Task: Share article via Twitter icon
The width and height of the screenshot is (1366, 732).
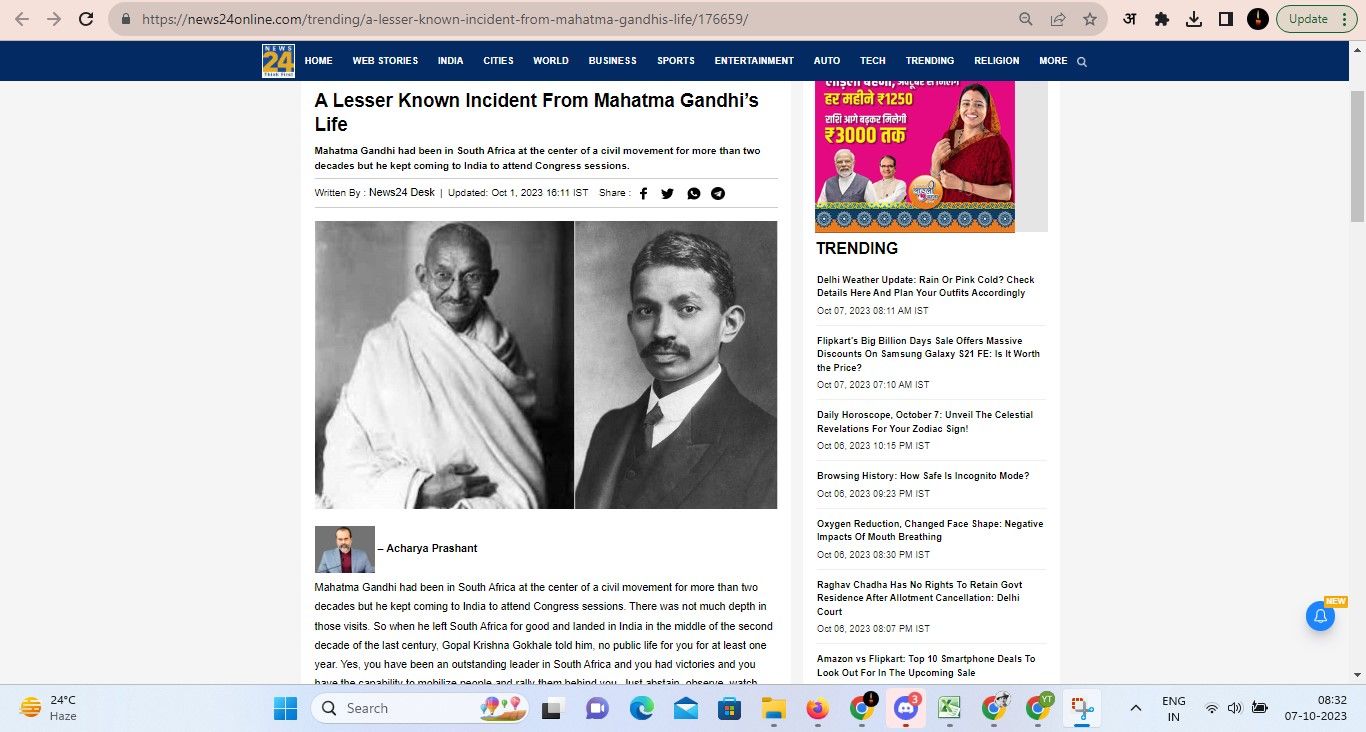Action: coord(667,194)
